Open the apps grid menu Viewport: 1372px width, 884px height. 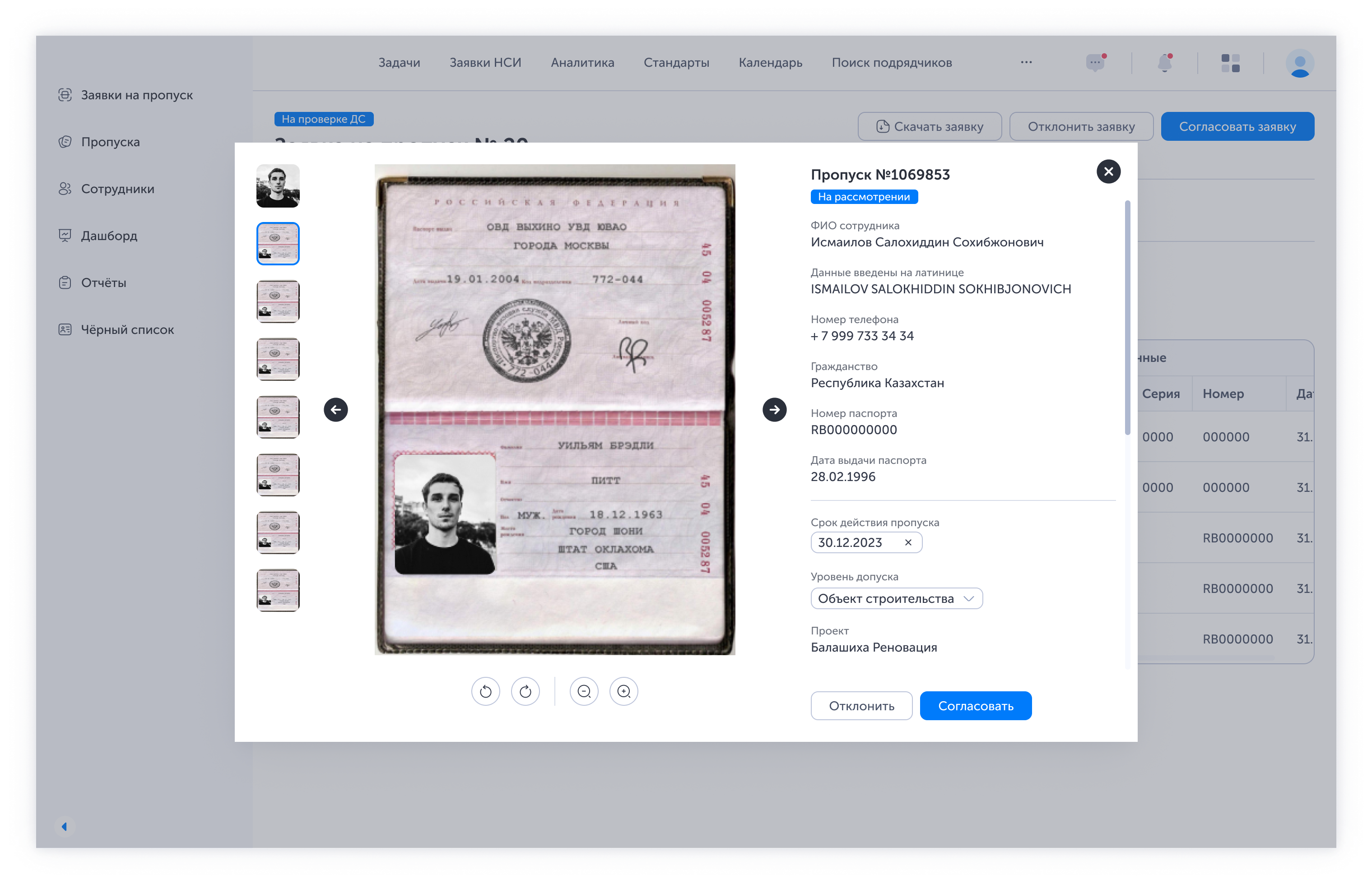tap(1230, 63)
